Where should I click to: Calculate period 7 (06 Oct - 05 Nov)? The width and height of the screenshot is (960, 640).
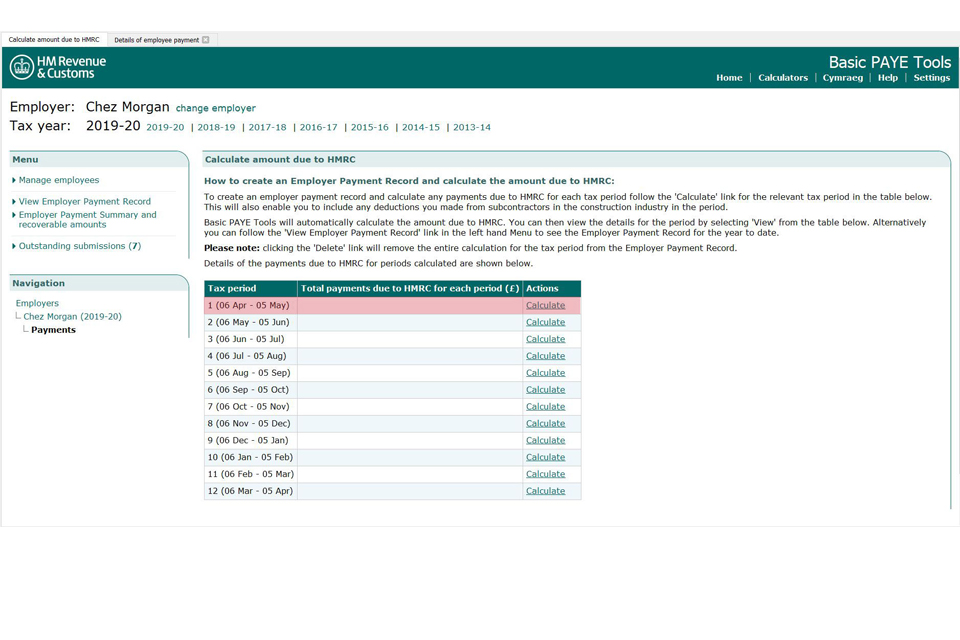click(546, 407)
